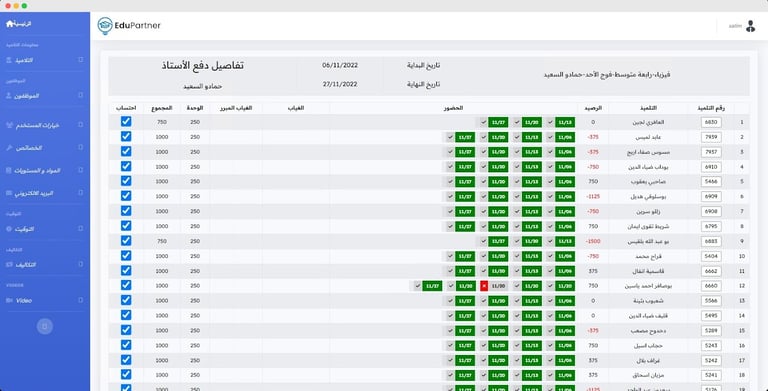Expand the Video submenu arrow
The height and width of the screenshot is (391, 768).
[x=81, y=300]
